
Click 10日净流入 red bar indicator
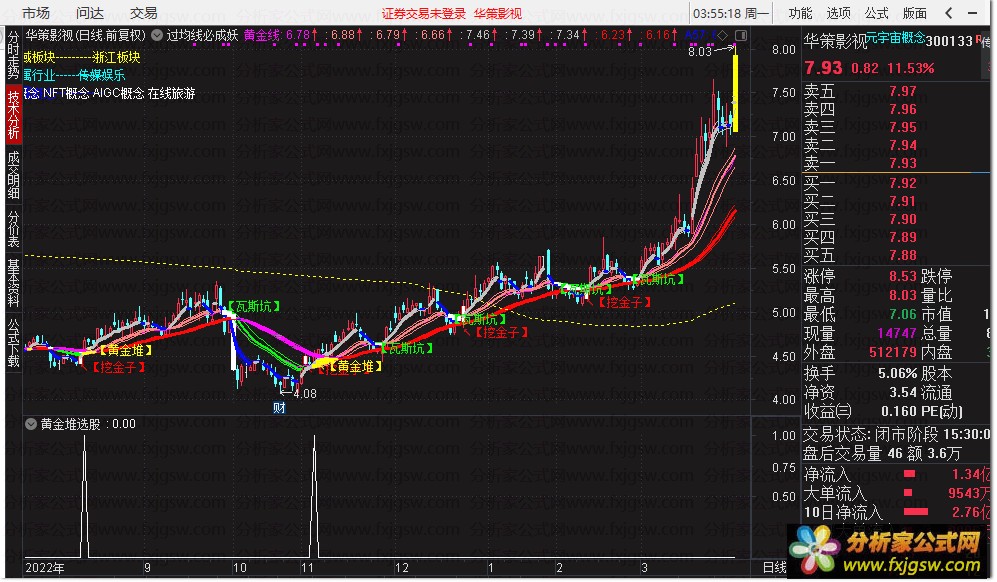click(x=916, y=511)
